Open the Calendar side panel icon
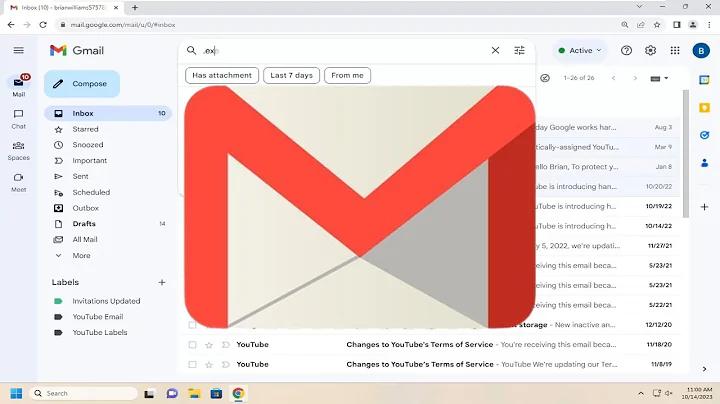 pos(704,80)
